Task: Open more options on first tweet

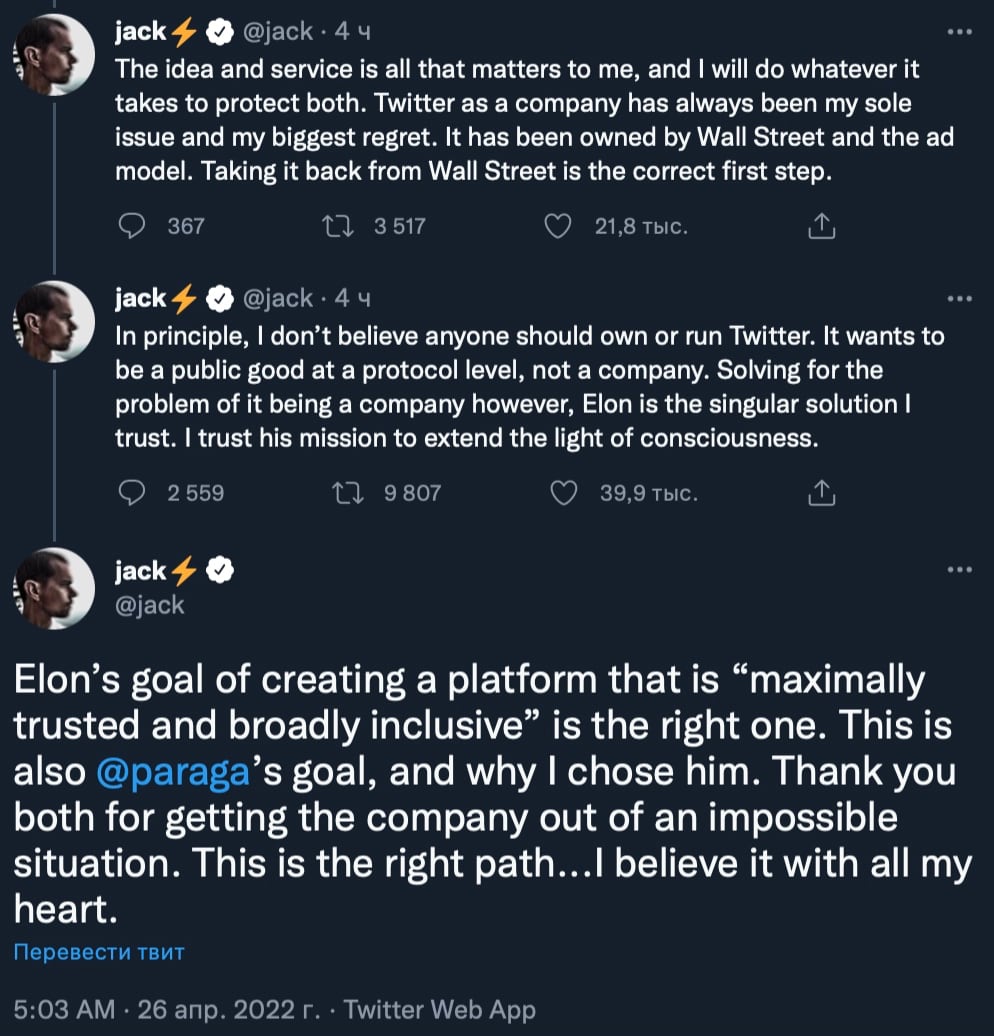Action: (959, 33)
